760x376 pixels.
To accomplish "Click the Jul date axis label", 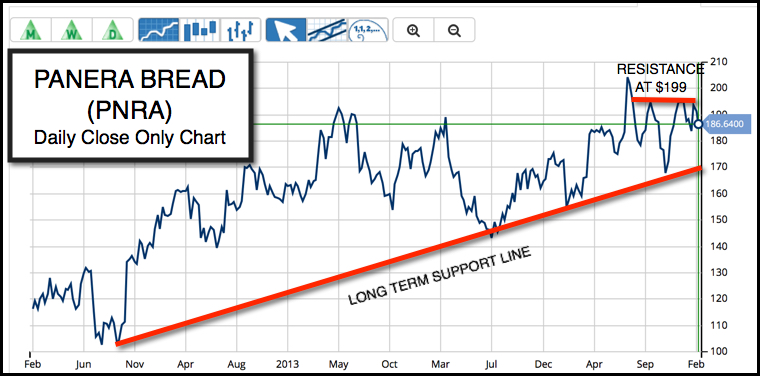I will coord(492,364).
